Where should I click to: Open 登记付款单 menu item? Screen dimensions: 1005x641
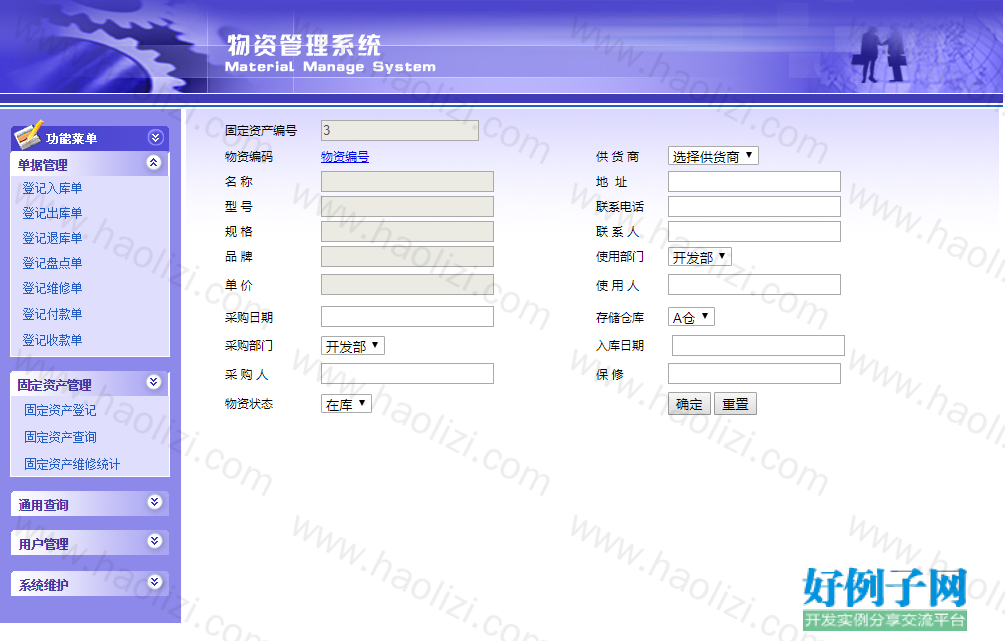53,314
